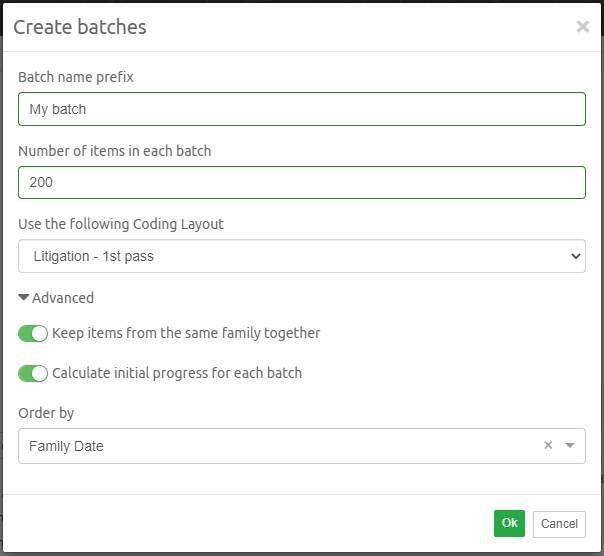Click the Order by label
Viewport: 604px width, 556px height.
tap(46, 413)
